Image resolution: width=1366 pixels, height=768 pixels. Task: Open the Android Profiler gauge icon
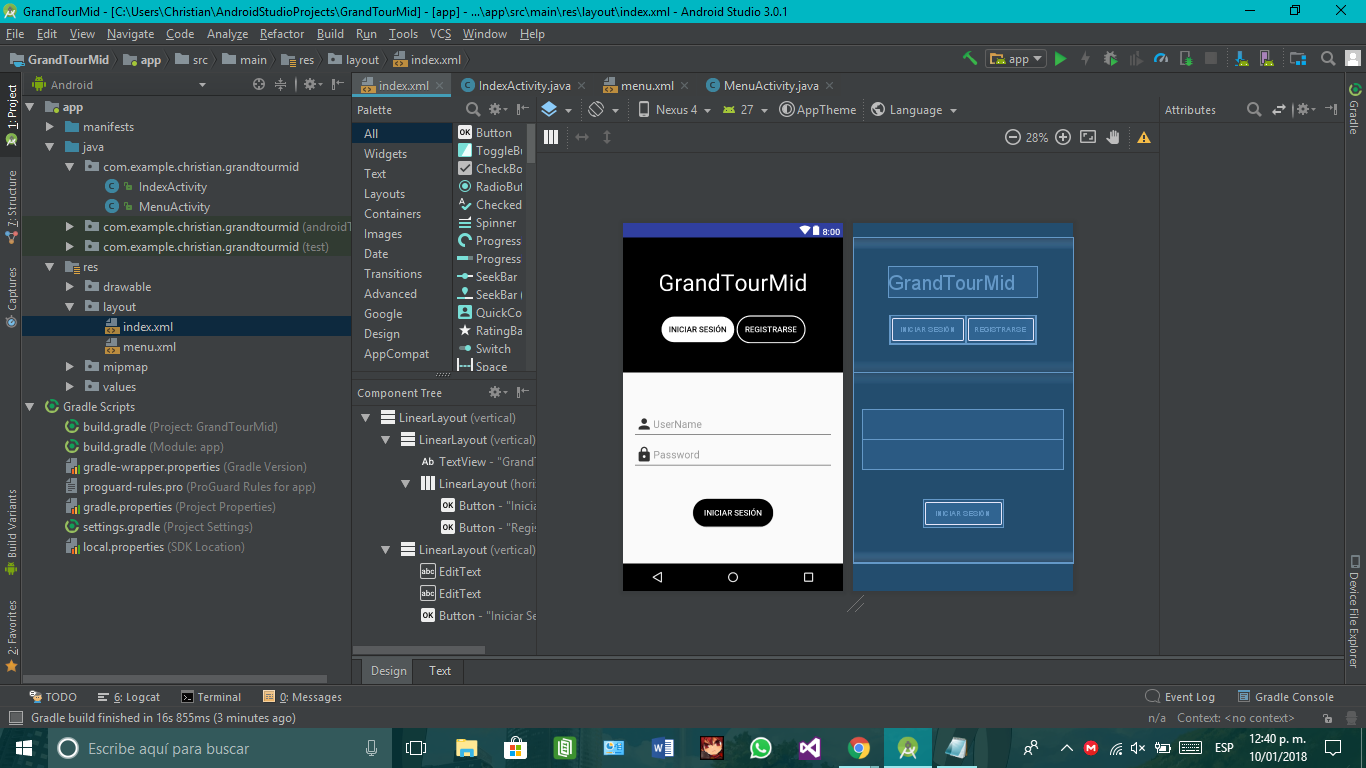click(x=1160, y=59)
